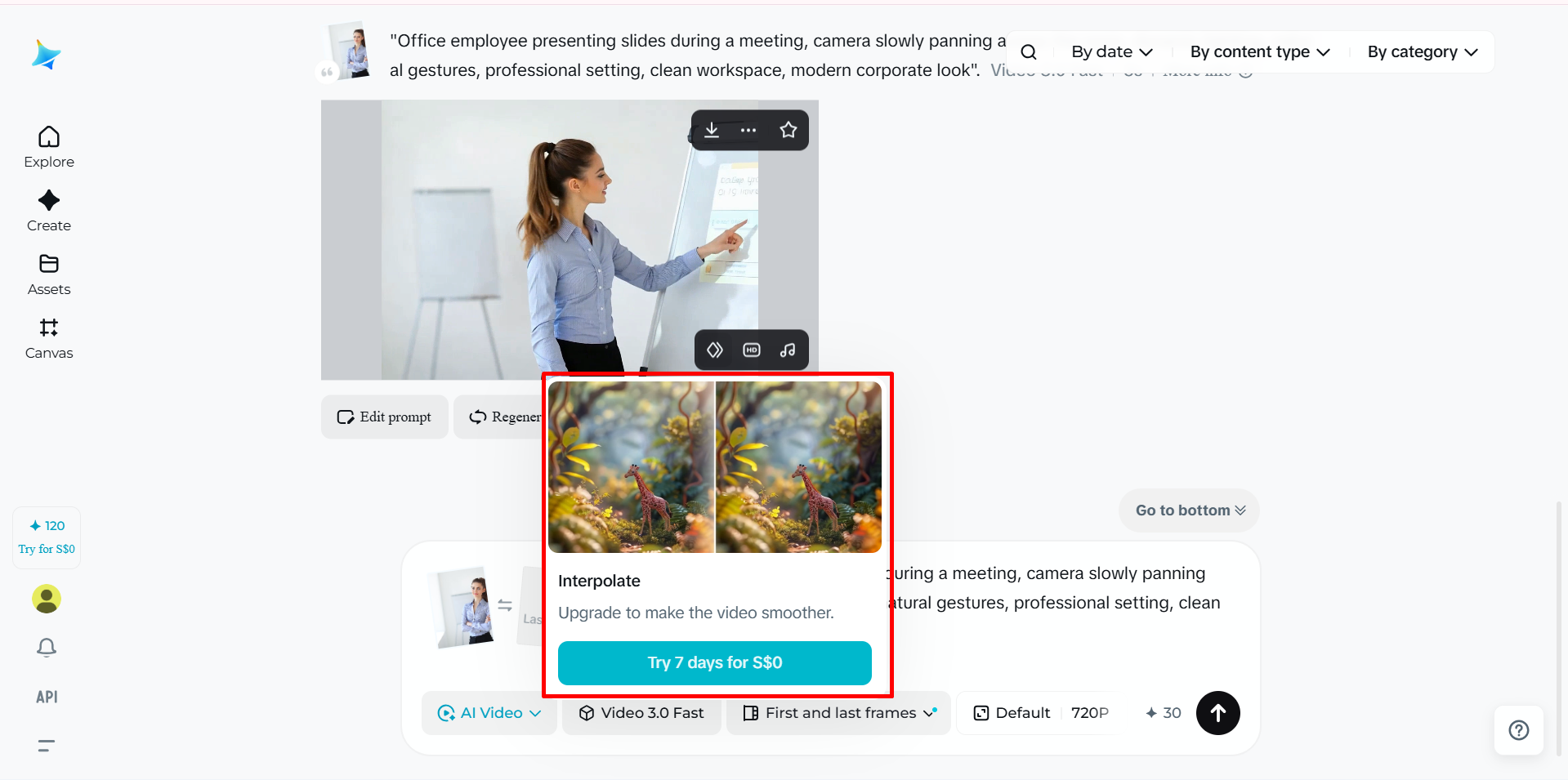Click Try 7 days for S$0 button
Screen dimensions: 1568x780
[715, 662]
